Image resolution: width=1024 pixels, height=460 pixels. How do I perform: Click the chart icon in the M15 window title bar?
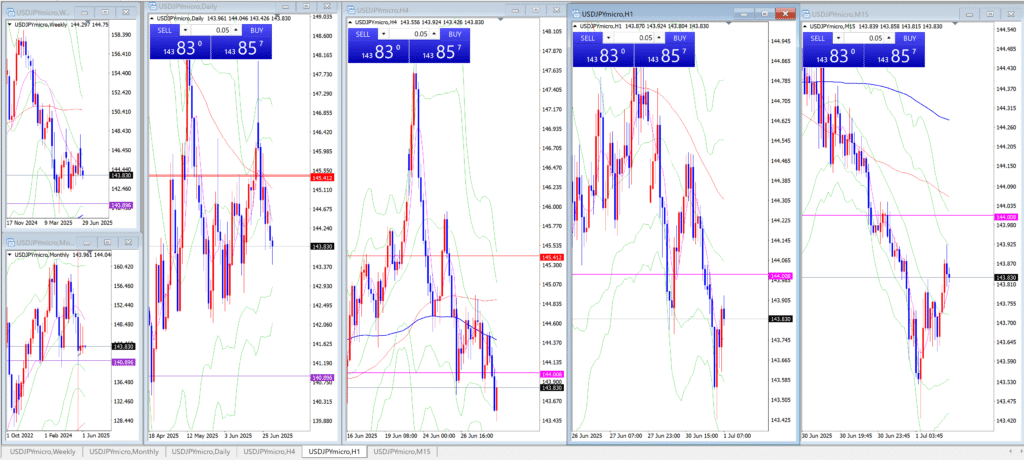(808, 13)
